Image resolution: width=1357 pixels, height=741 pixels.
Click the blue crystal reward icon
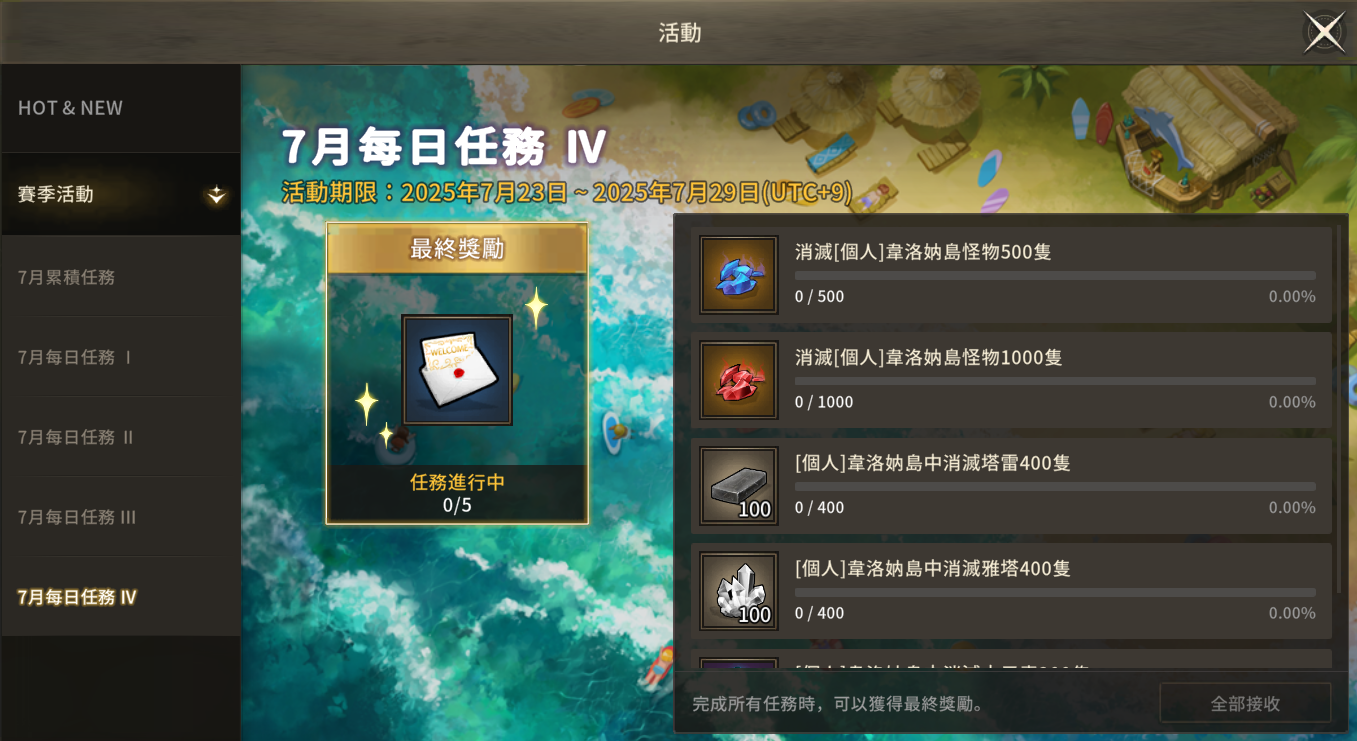pyautogui.click(x=739, y=275)
